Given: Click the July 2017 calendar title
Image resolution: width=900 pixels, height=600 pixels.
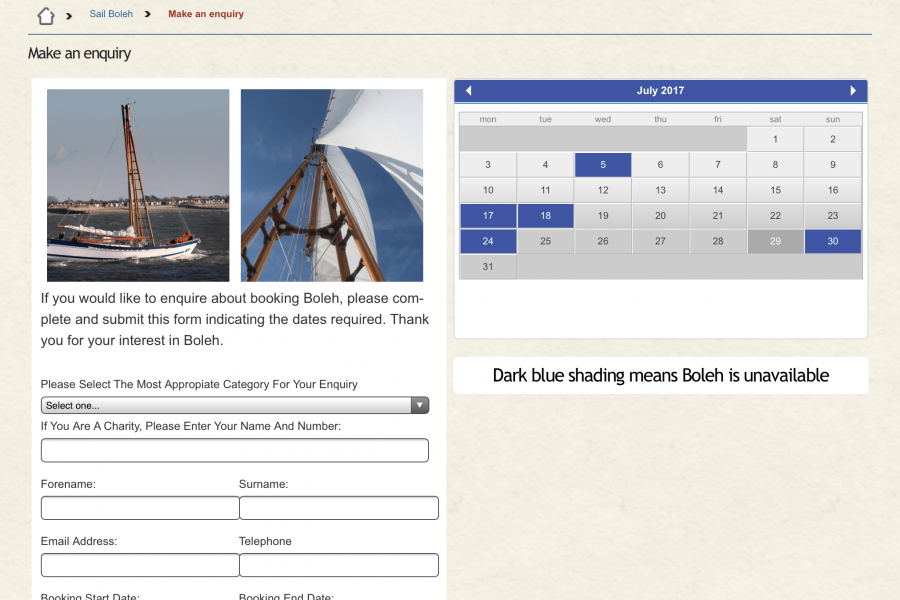Looking at the screenshot, I should 660,90.
